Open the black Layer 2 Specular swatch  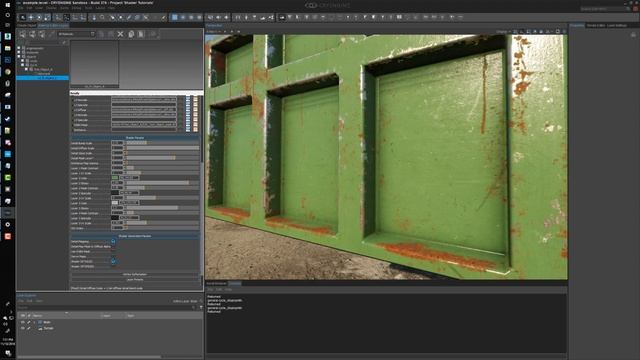click(x=115, y=193)
